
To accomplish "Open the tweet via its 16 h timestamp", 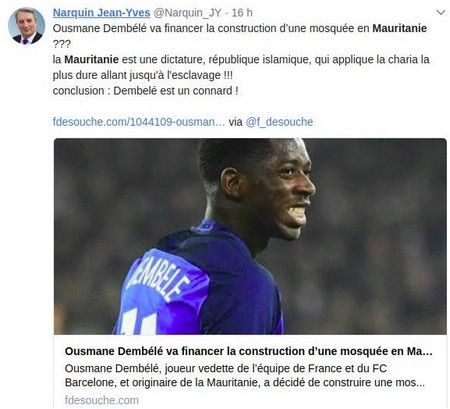I will pos(242,13).
